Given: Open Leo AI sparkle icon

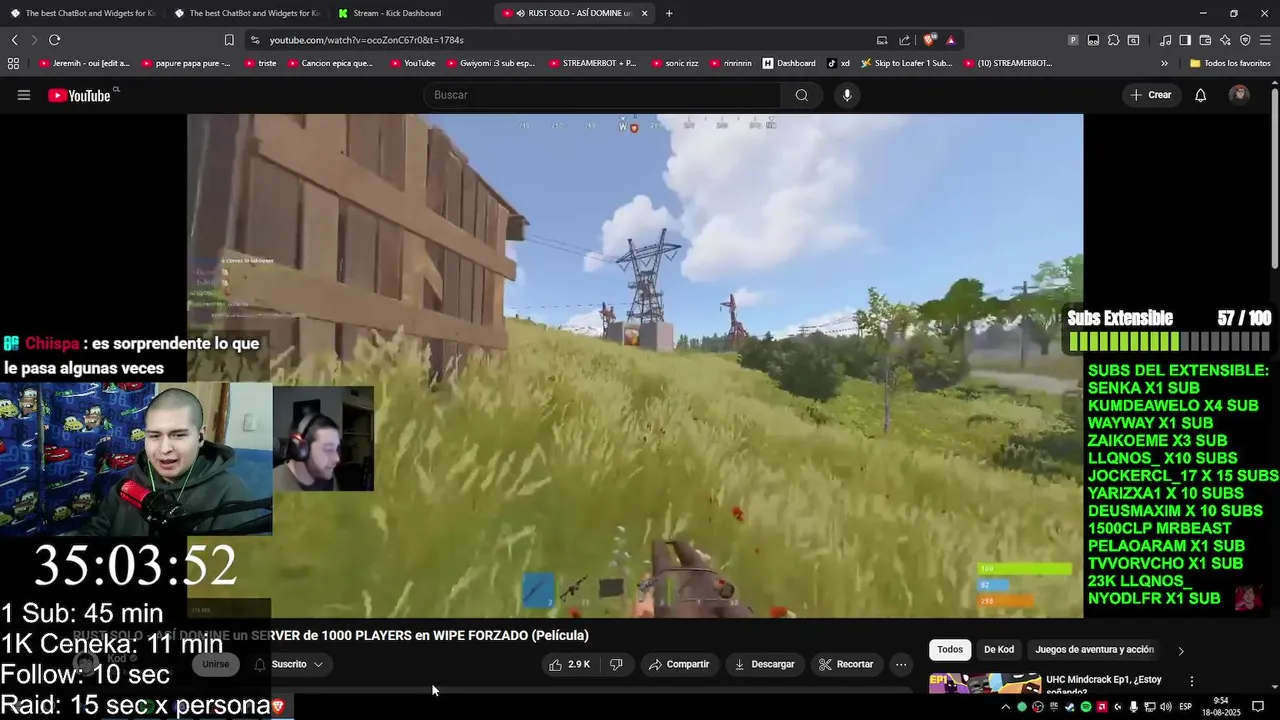Looking at the screenshot, I should coord(1225,40).
